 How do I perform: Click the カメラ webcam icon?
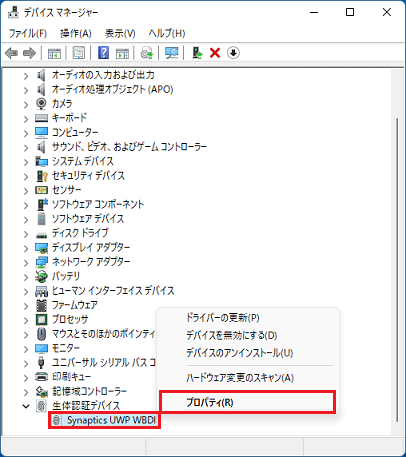coord(41,104)
